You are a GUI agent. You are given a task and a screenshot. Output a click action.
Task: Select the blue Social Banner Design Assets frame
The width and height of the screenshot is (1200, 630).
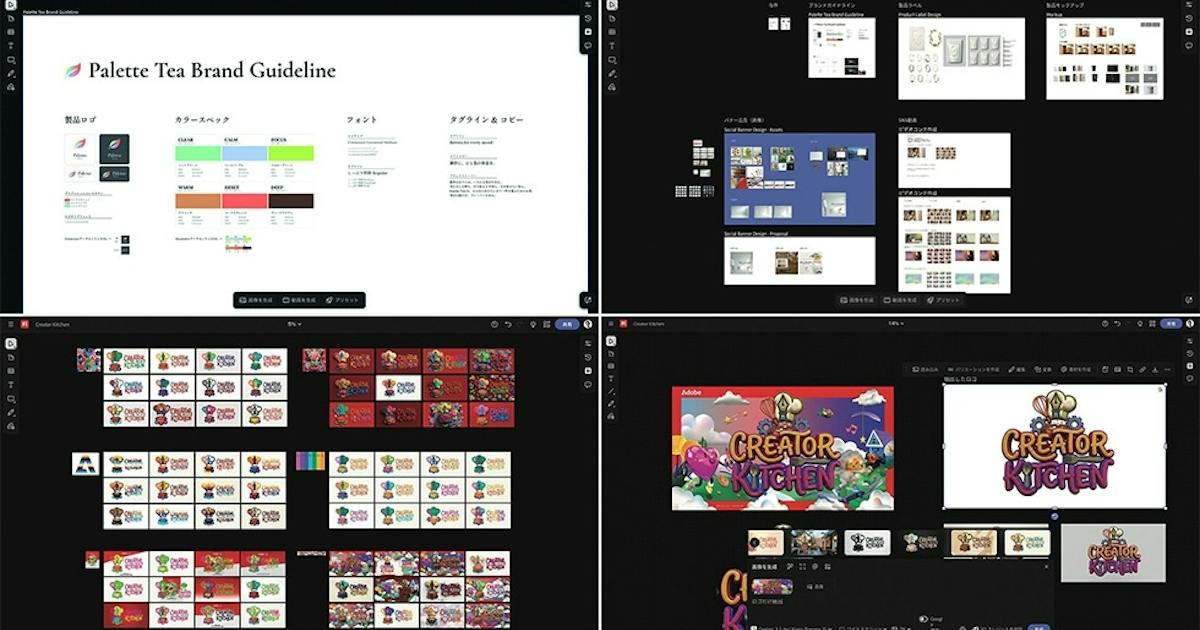pyautogui.click(x=799, y=179)
